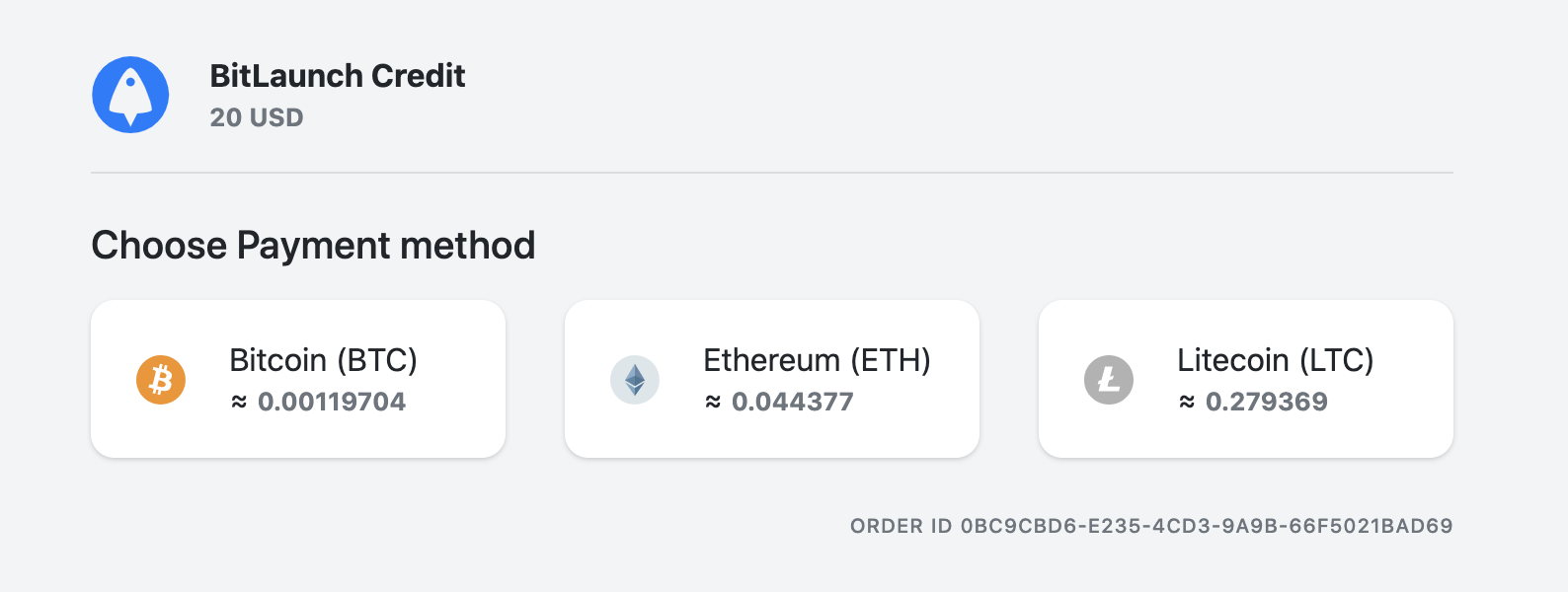Click the approximate symbol before 0.279369
Screen dimensions: 1568x592
pyautogui.click(x=1187, y=402)
